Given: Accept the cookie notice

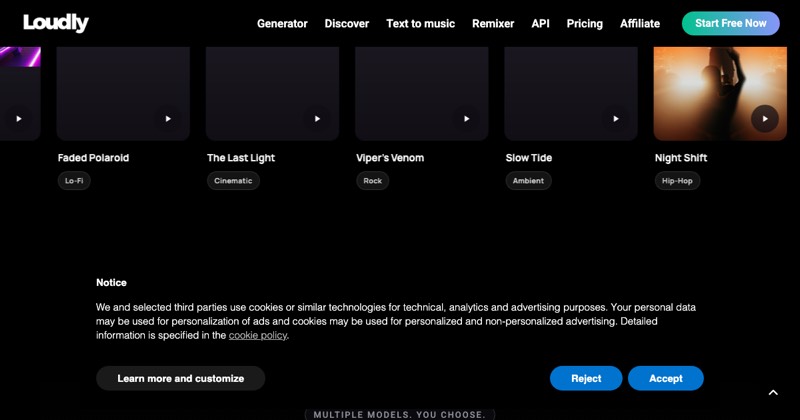Looking at the screenshot, I should click(666, 378).
